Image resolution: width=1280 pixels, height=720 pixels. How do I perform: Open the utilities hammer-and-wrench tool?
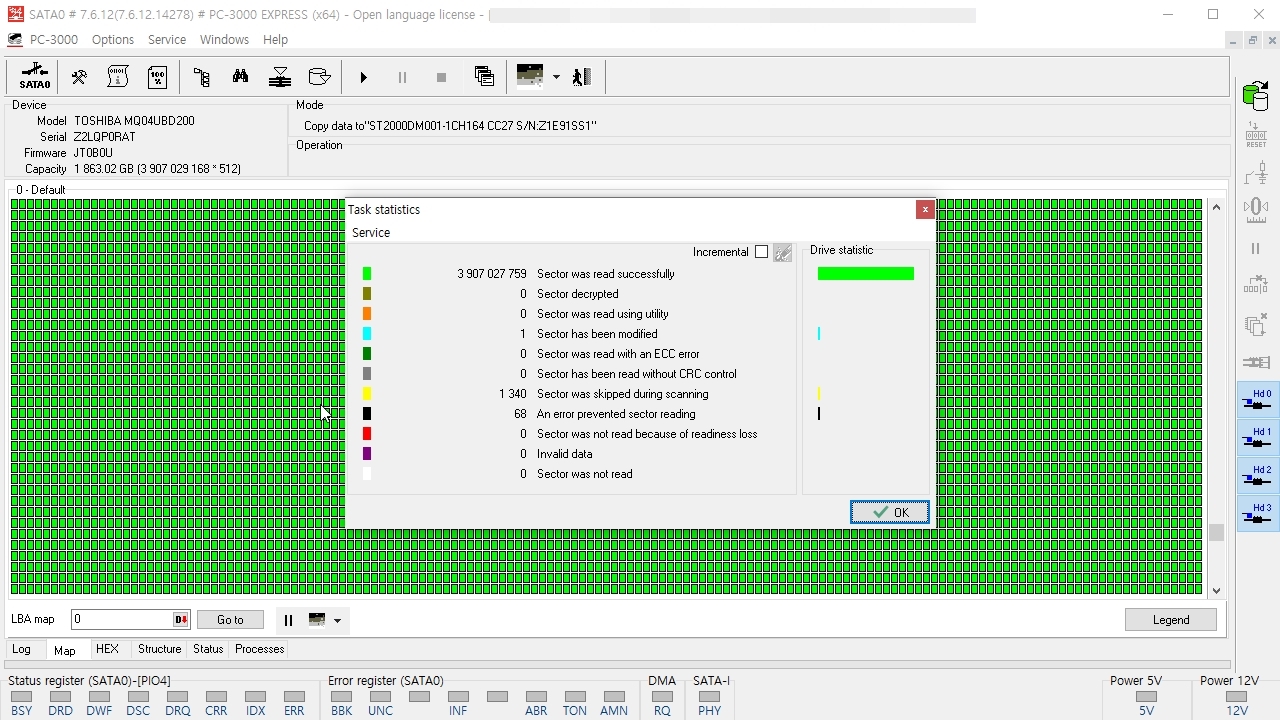tap(79, 77)
